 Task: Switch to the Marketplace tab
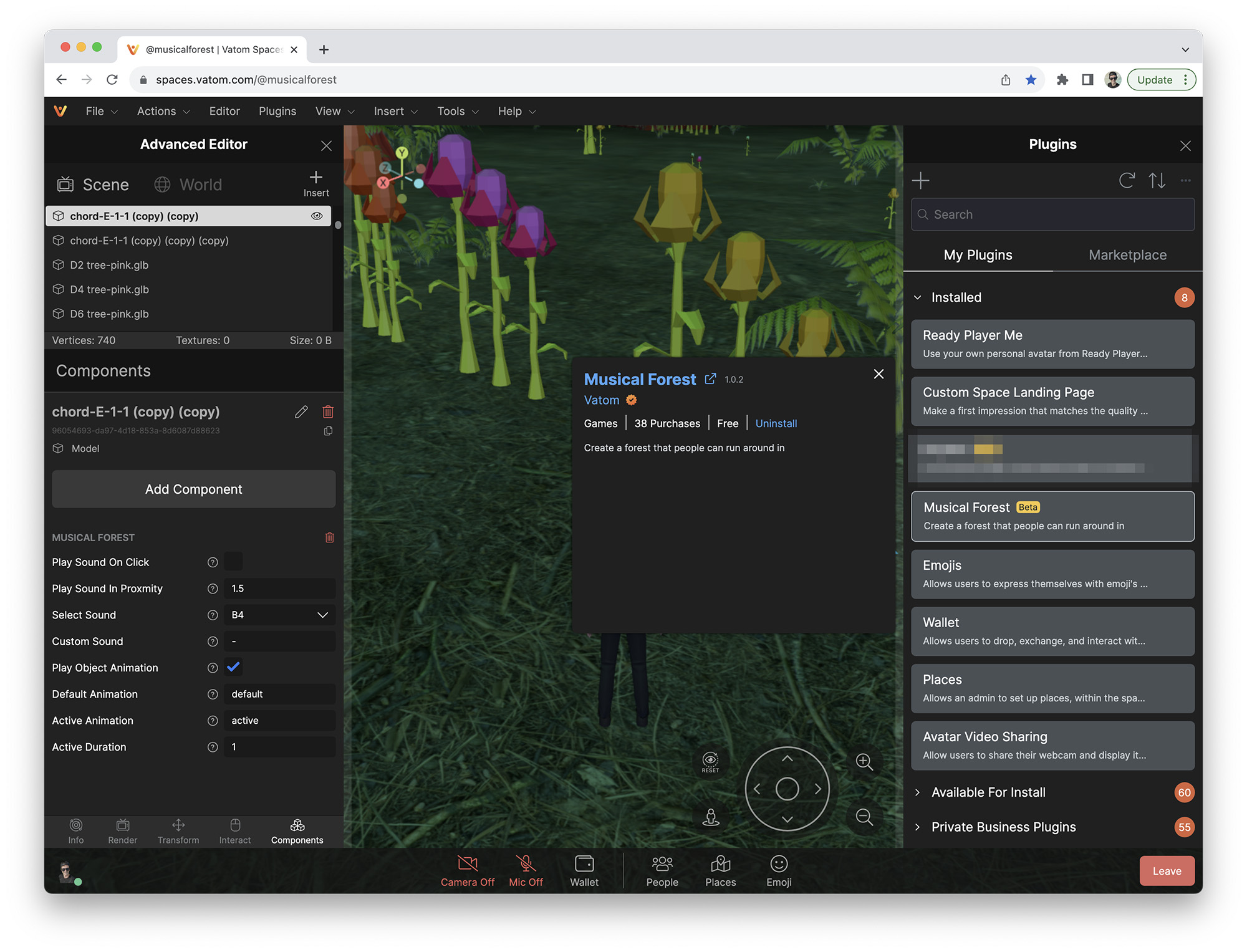coord(1127,255)
